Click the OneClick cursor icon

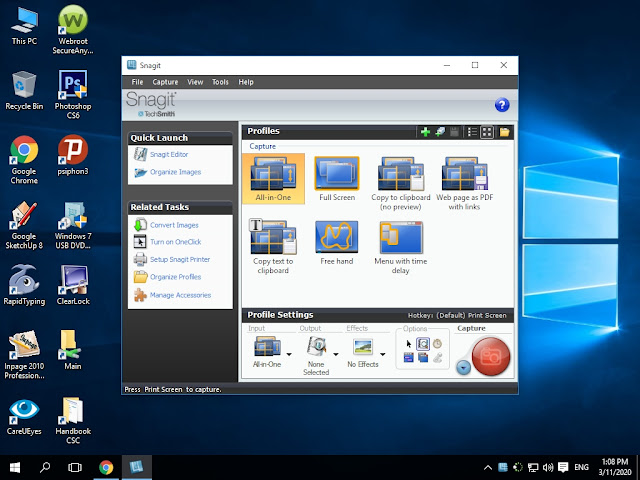point(140,242)
